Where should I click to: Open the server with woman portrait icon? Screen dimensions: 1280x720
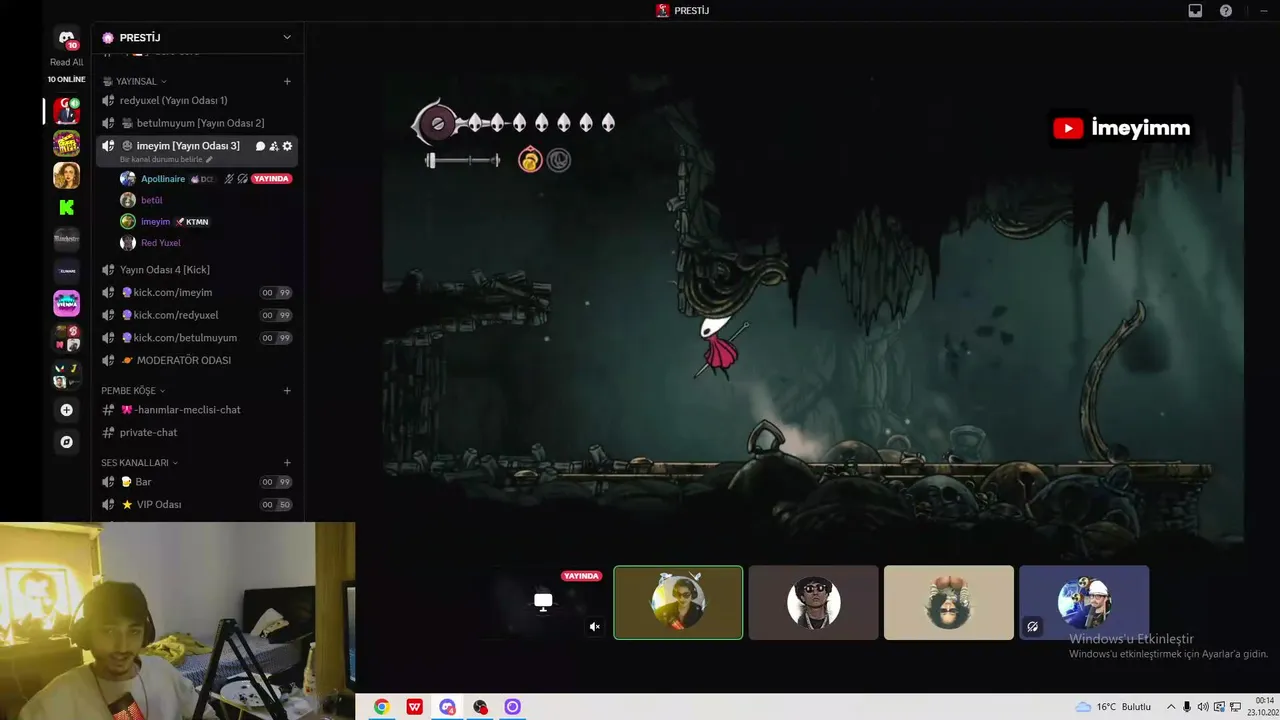pyautogui.click(x=67, y=175)
